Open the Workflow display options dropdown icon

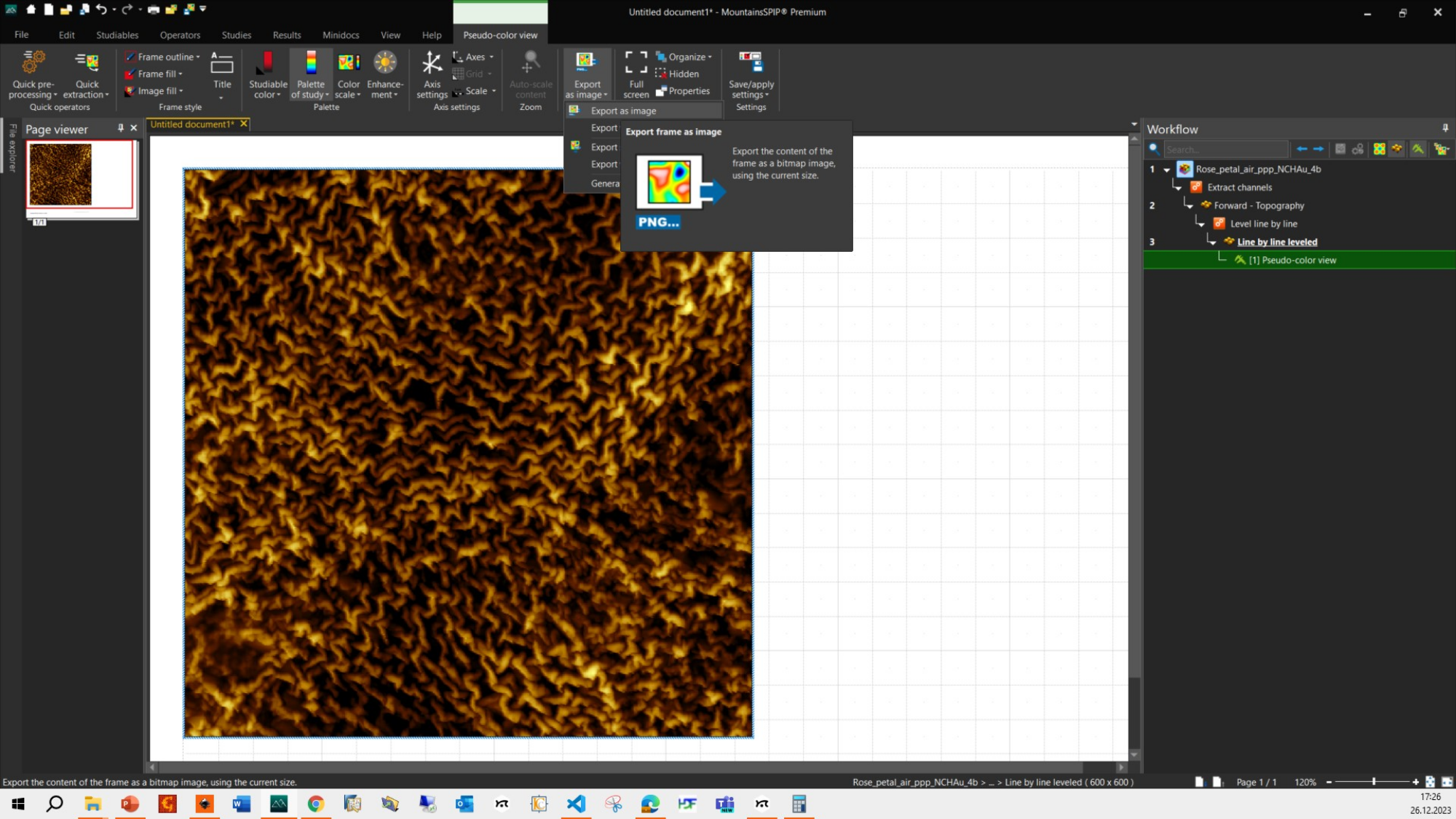(x=1441, y=149)
